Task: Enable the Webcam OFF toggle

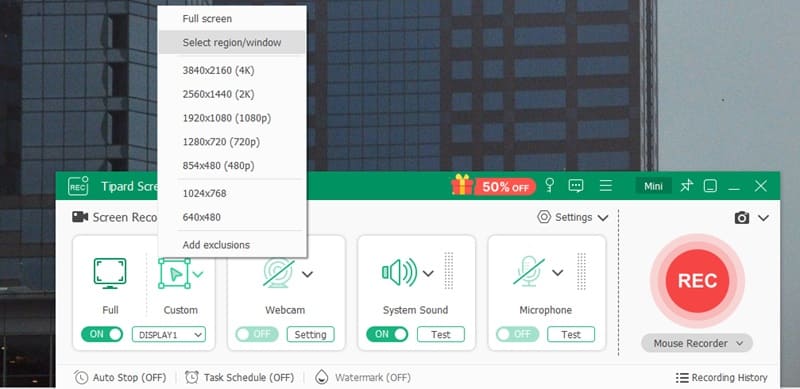Action: (257, 334)
